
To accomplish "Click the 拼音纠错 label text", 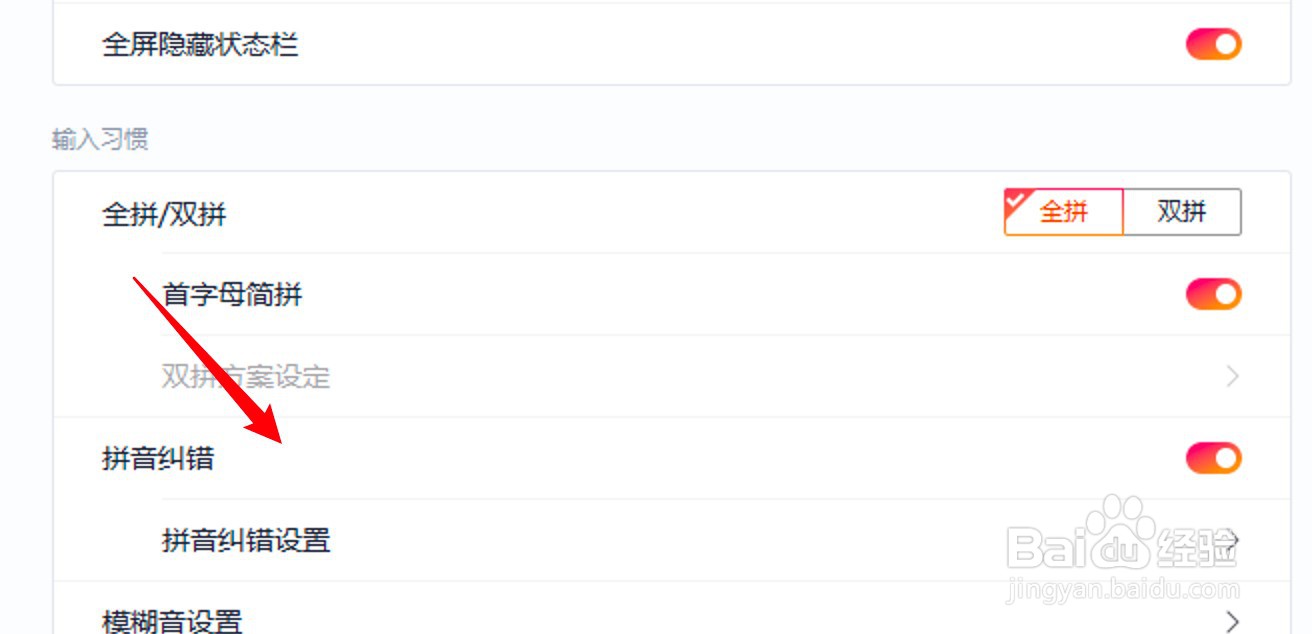I will pyautogui.click(x=158, y=459).
